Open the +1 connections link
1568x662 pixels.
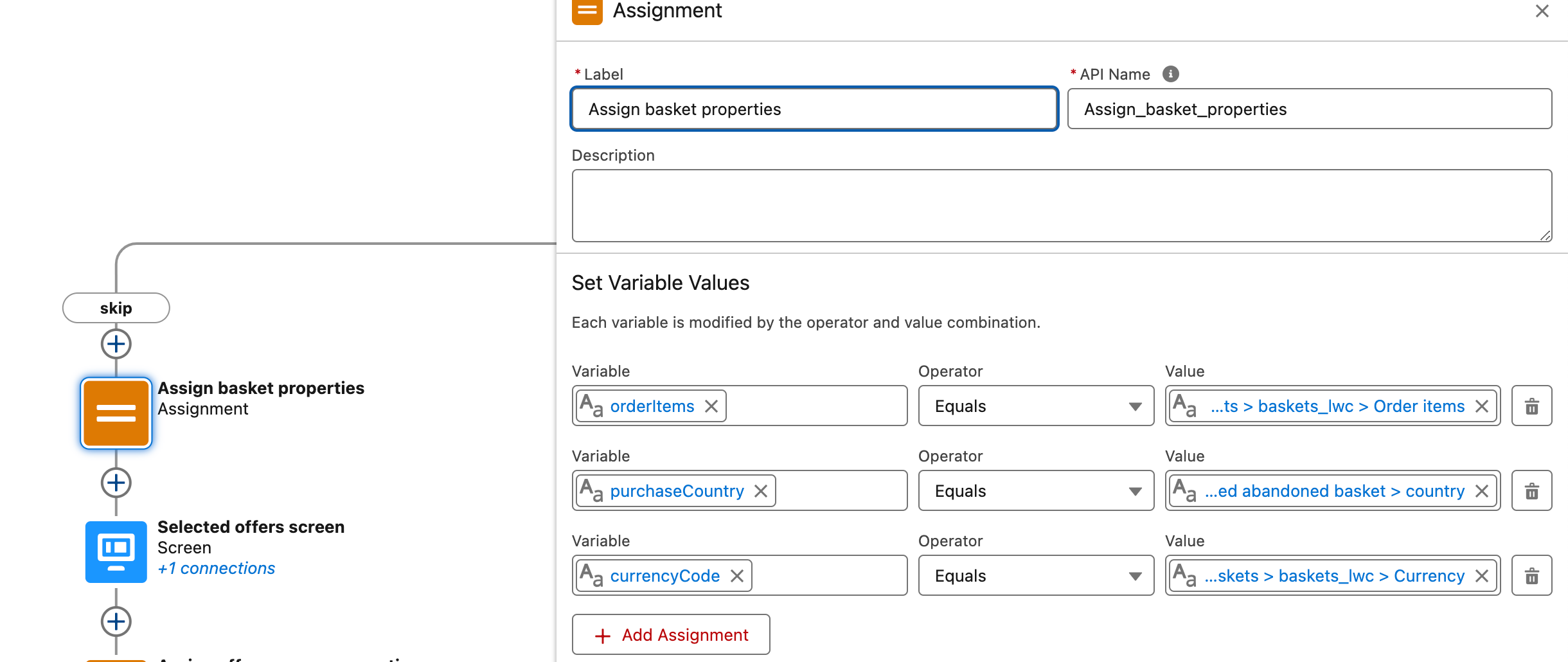tap(217, 568)
